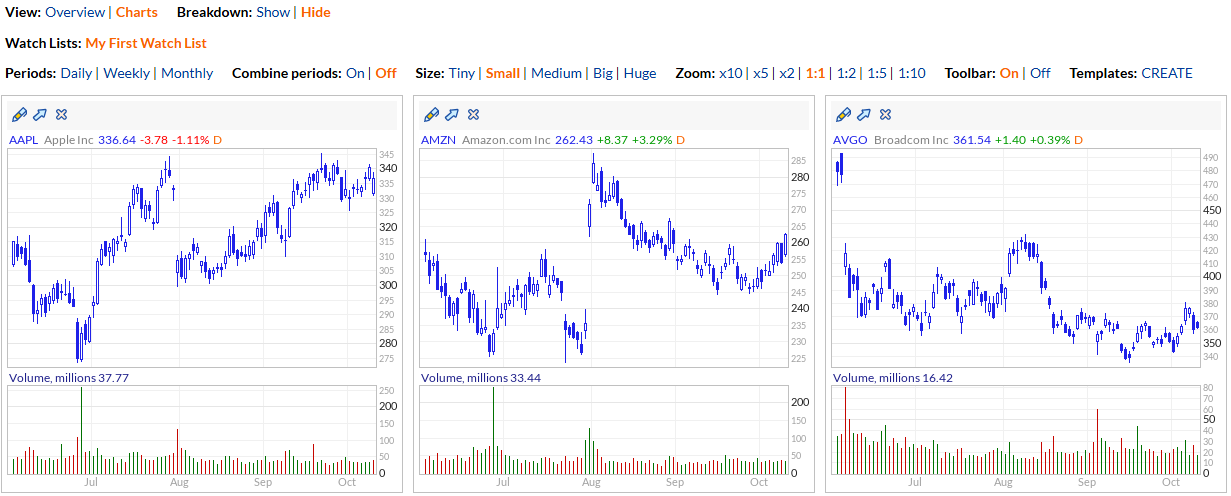Click Amazon.com Inc company name
This screenshot has height=496, width=1231.
pos(506,140)
